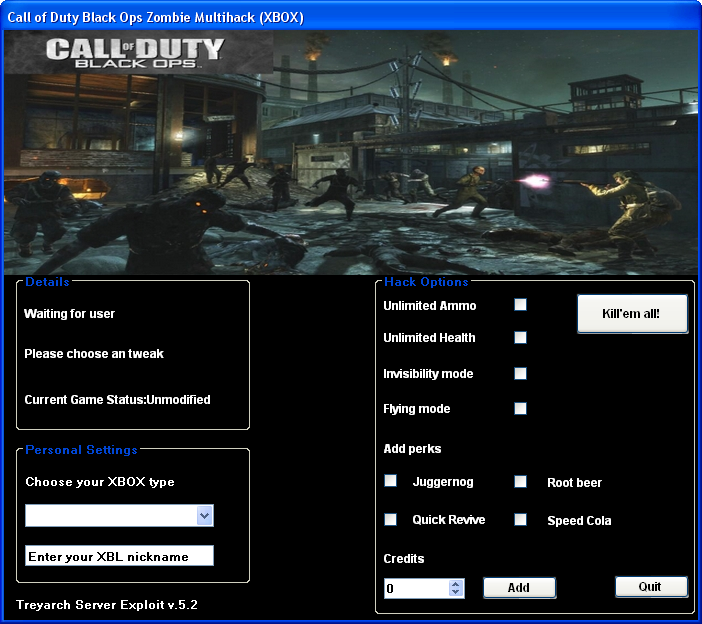Screen dimensions: 702x624
Task: Click 'Please choose an tweak' text
Action: point(94,354)
